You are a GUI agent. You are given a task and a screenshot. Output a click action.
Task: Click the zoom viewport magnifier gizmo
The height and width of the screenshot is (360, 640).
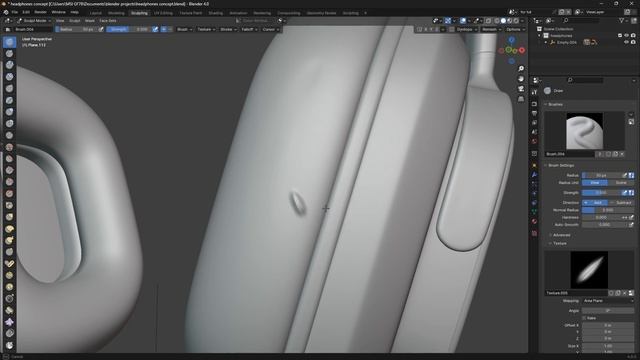click(x=521, y=69)
